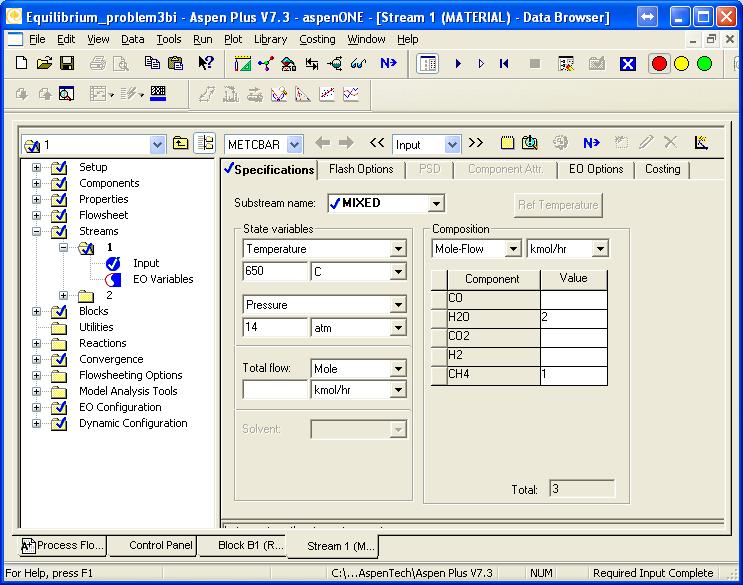Click the CO component value cell

click(x=573, y=298)
